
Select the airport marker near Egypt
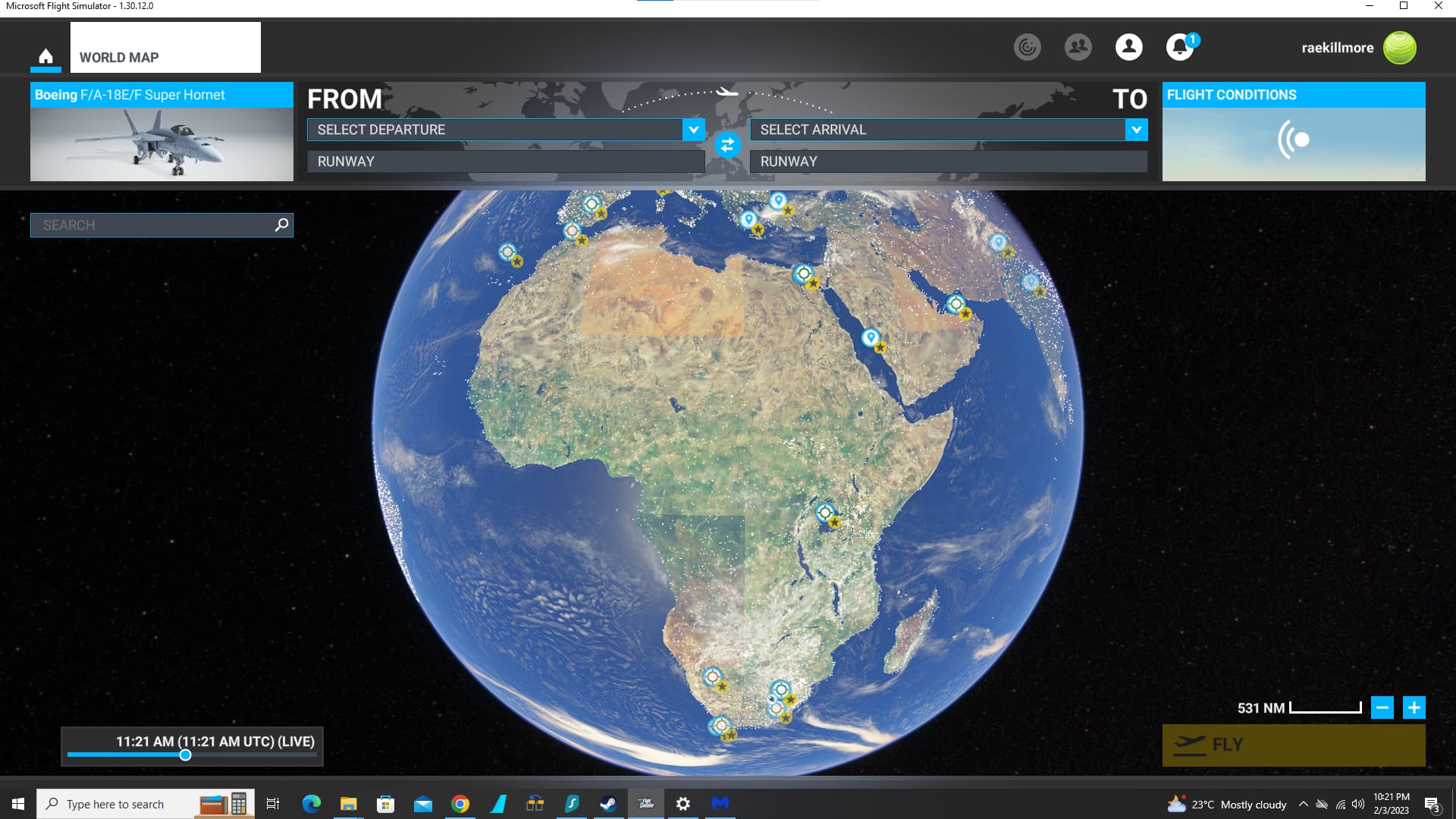[803, 275]
